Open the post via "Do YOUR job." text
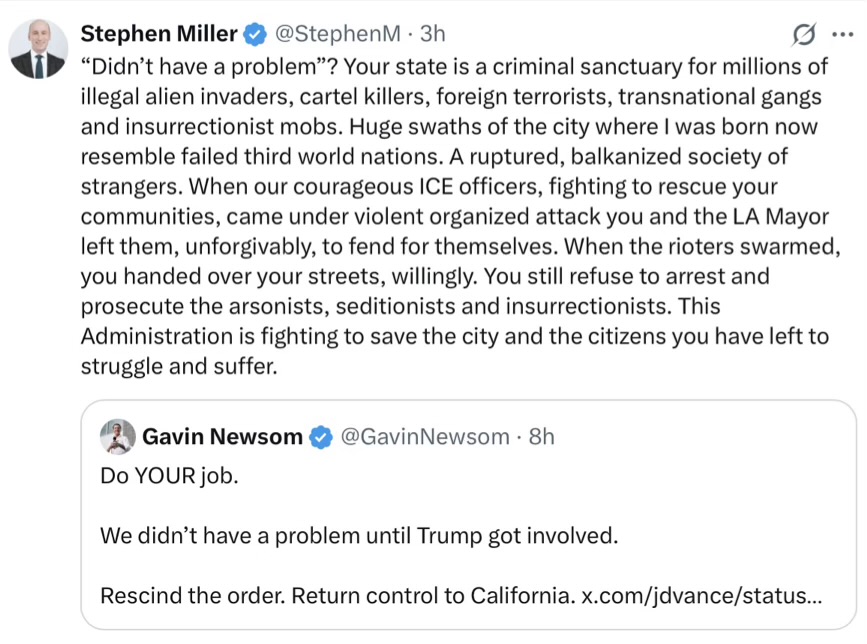Image resolution: width=867 pixels, height=644 pixels. [169, 476]
